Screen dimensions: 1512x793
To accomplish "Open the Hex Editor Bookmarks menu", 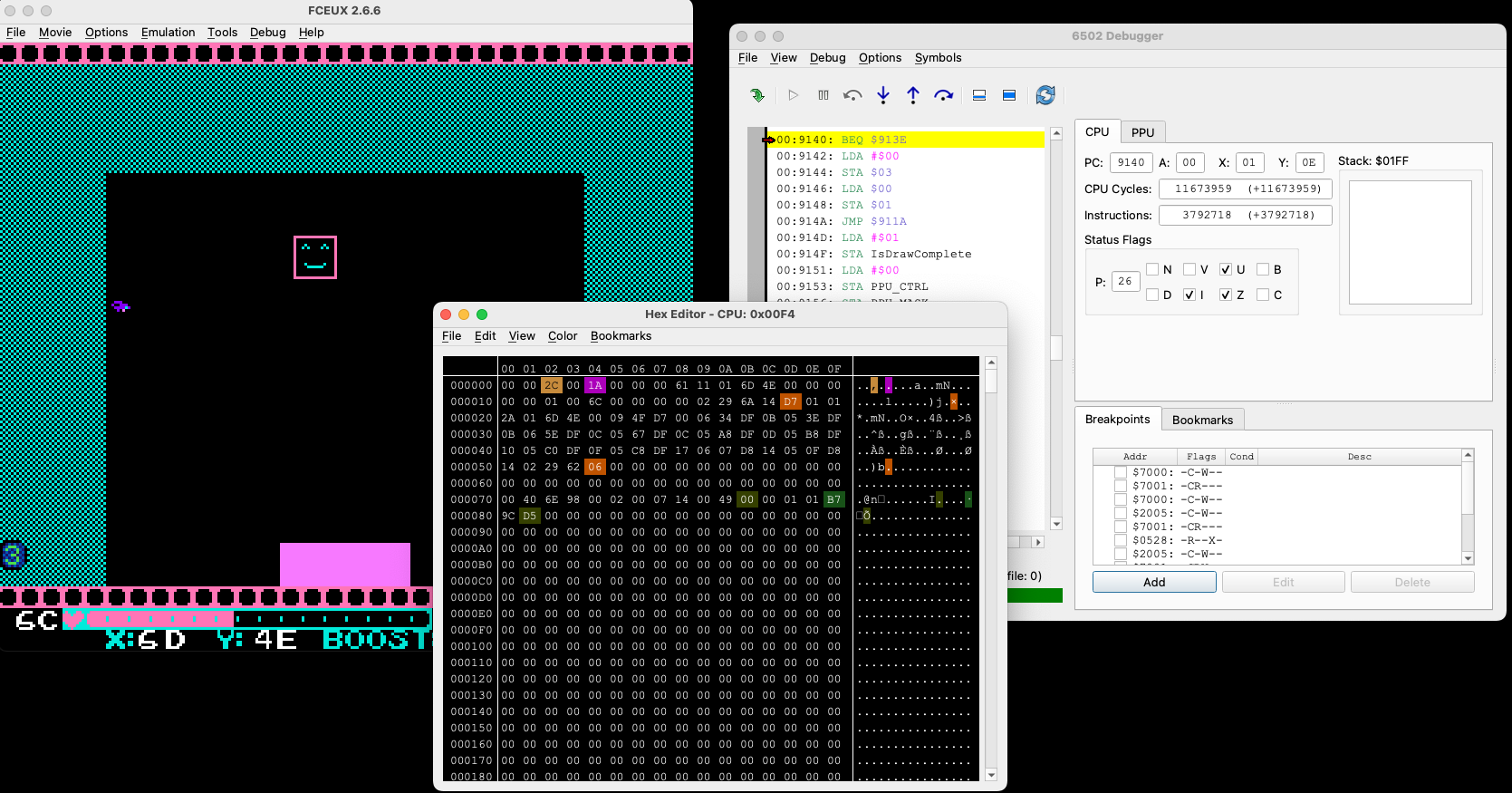I will pyautogui.click(x=621, y=335).
